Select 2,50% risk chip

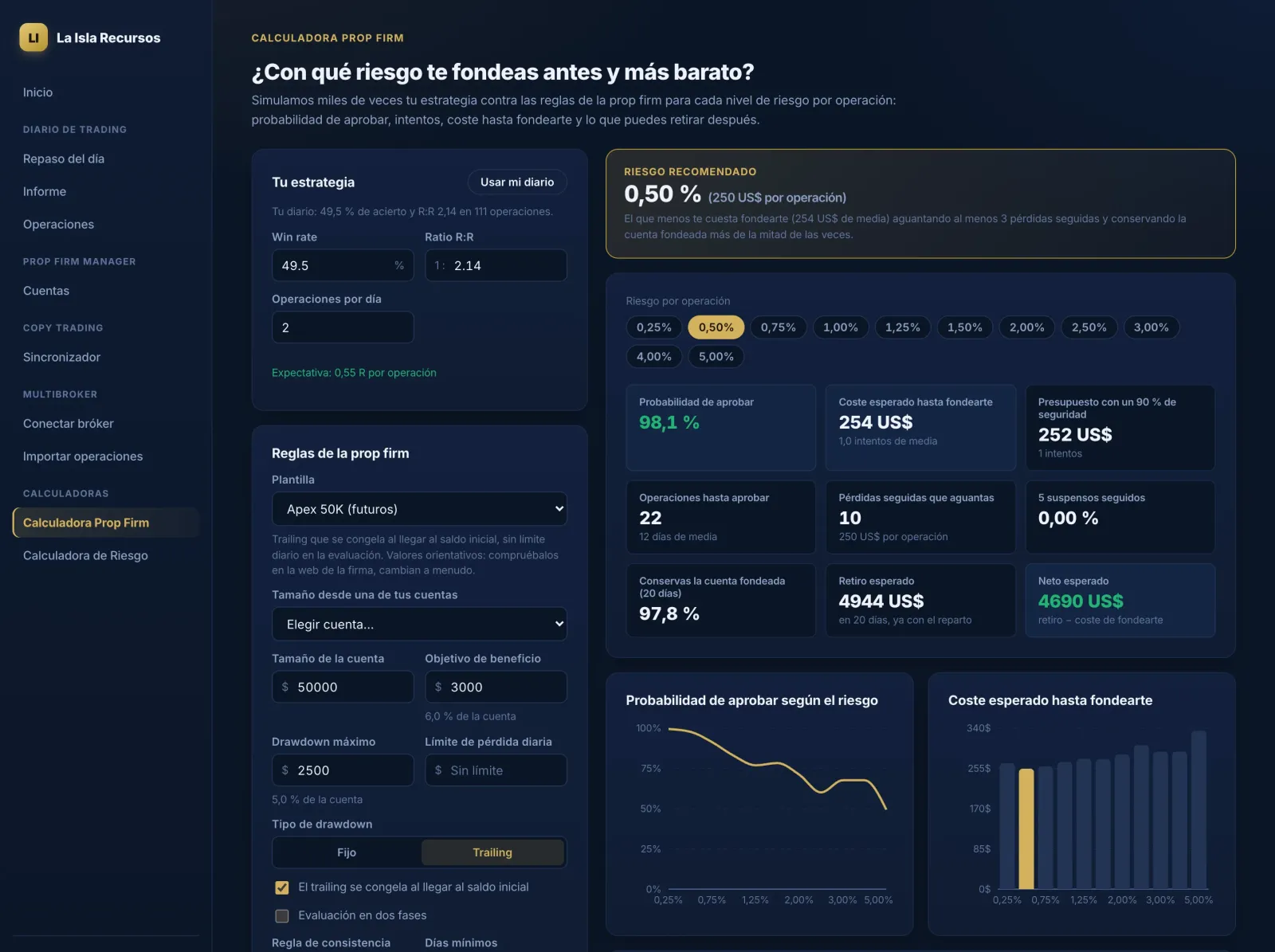point(1089,327)
